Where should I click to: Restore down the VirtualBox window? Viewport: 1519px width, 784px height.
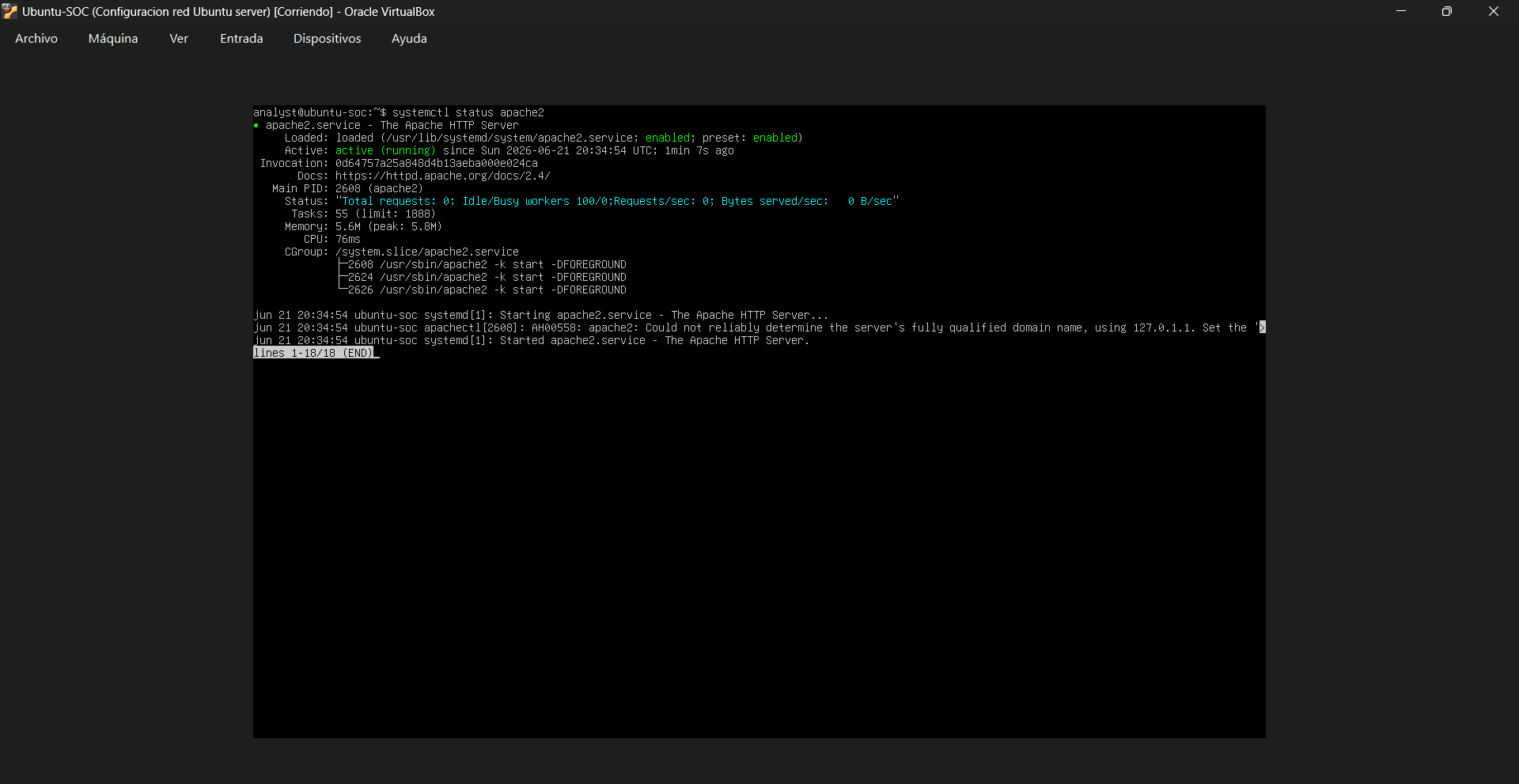(1447, 11)
